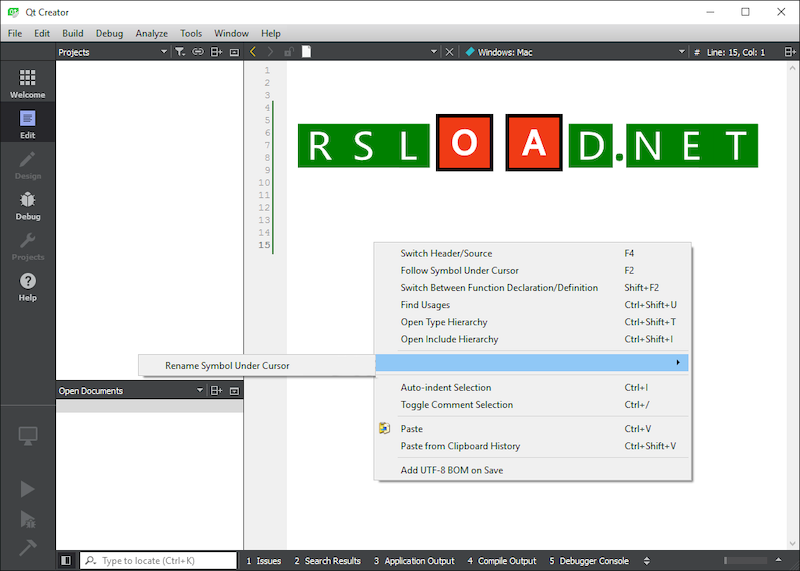Click the progress bar in status bar

[745, 560]
